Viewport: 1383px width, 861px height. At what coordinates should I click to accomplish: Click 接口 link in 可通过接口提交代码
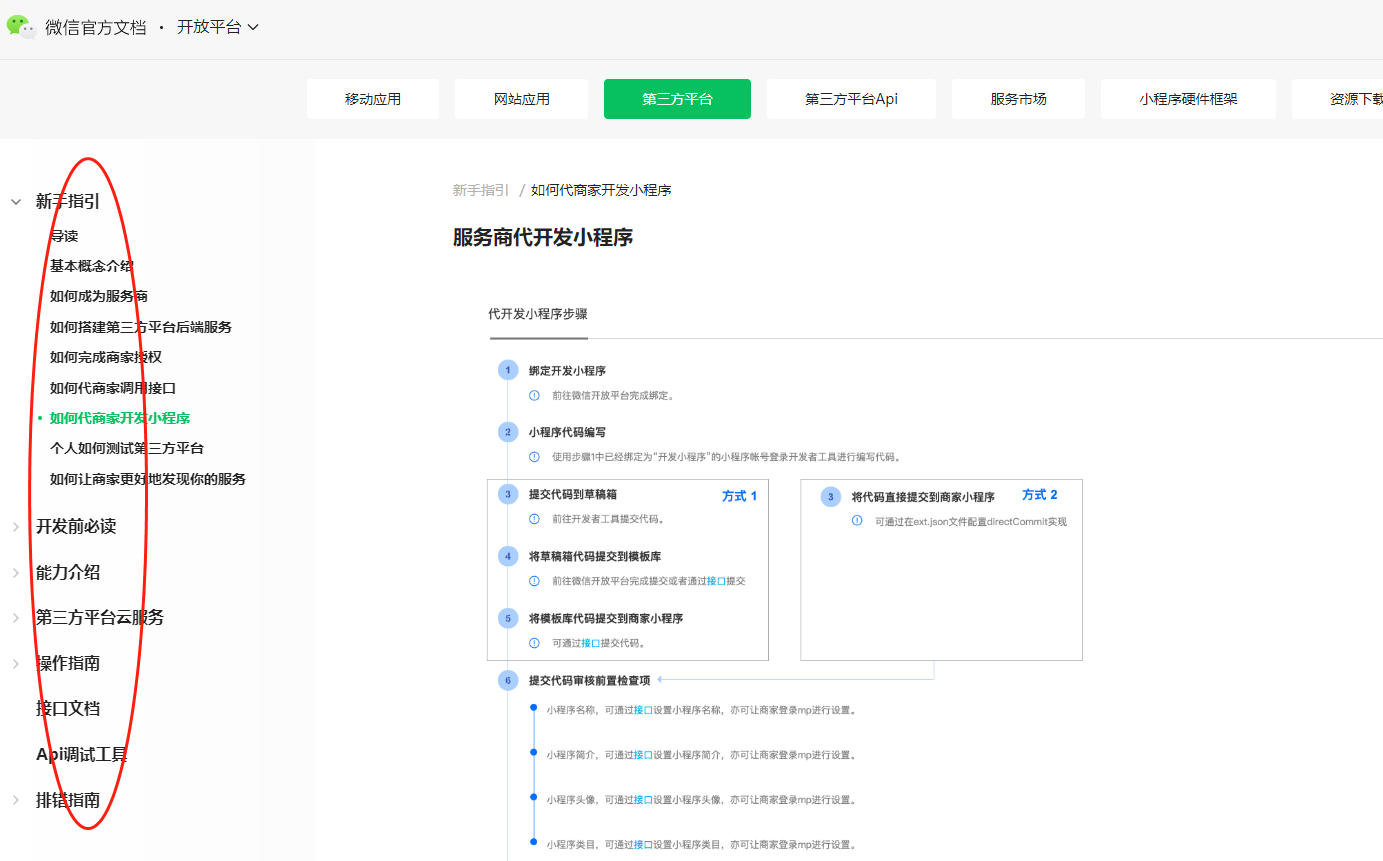(591, 643)
